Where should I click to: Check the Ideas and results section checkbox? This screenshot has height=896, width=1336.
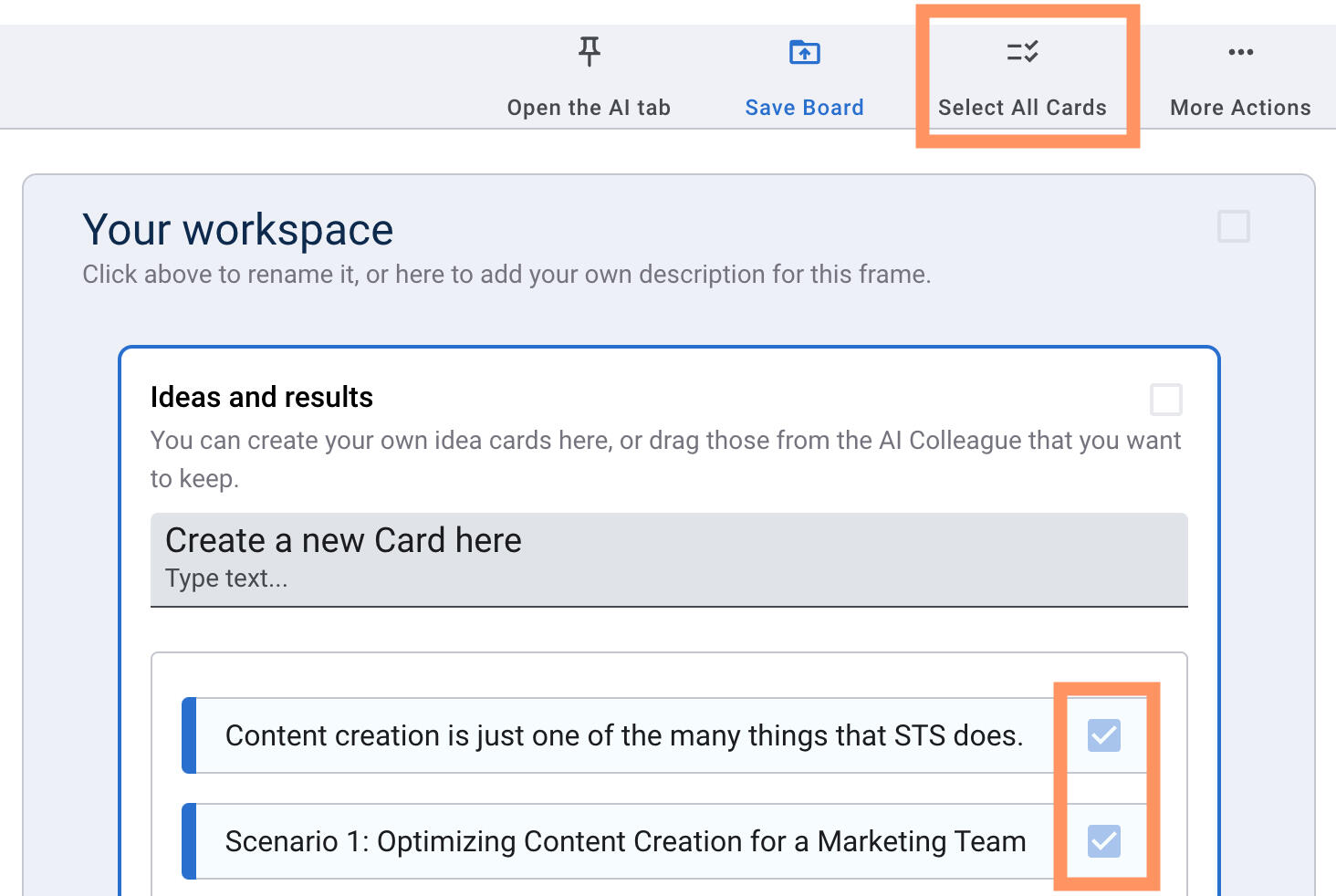(x=1165, y=400)
